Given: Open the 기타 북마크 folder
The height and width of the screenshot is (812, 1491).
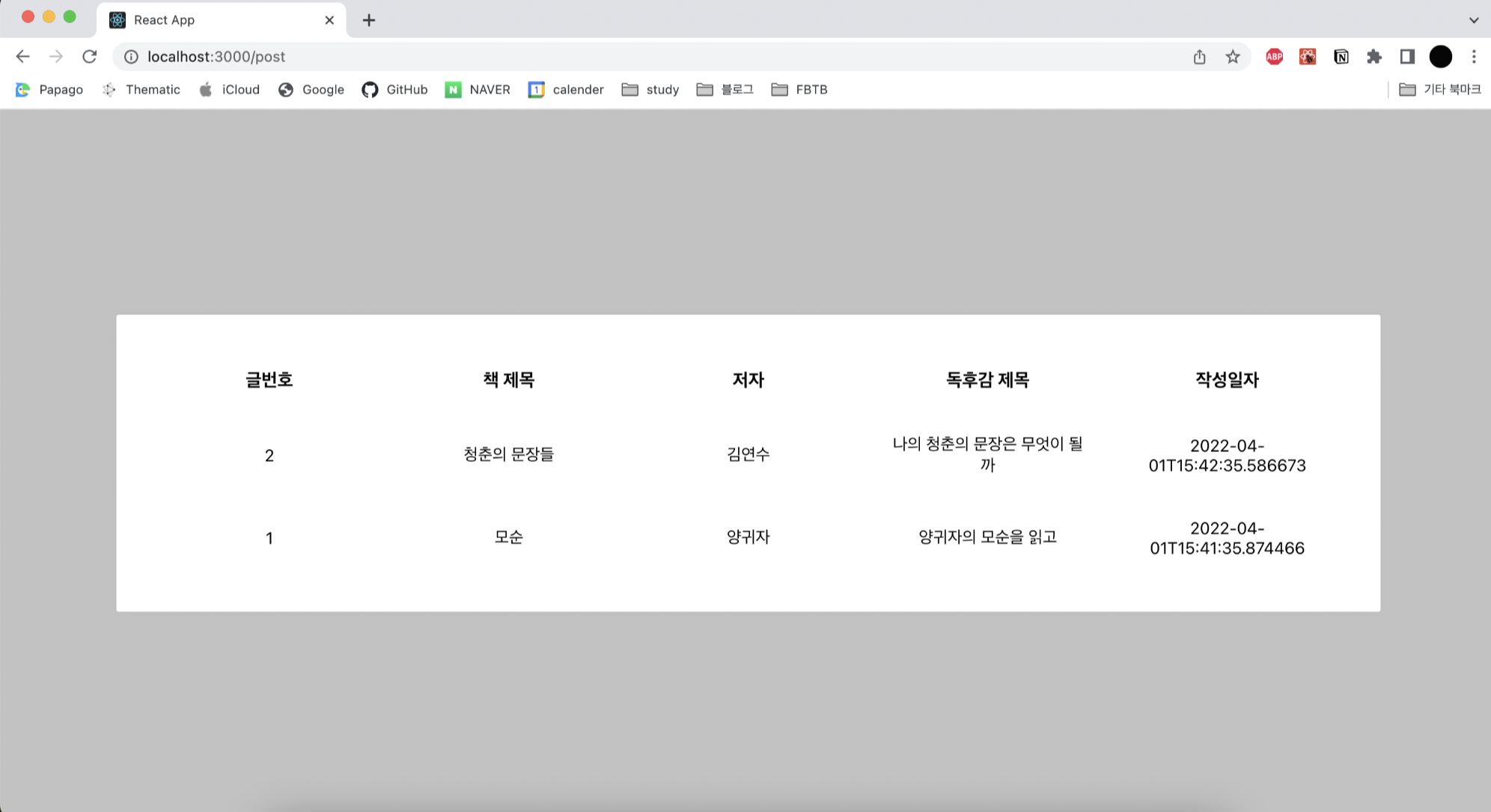Looking at the screenshot, I should tap(1439, 90).
